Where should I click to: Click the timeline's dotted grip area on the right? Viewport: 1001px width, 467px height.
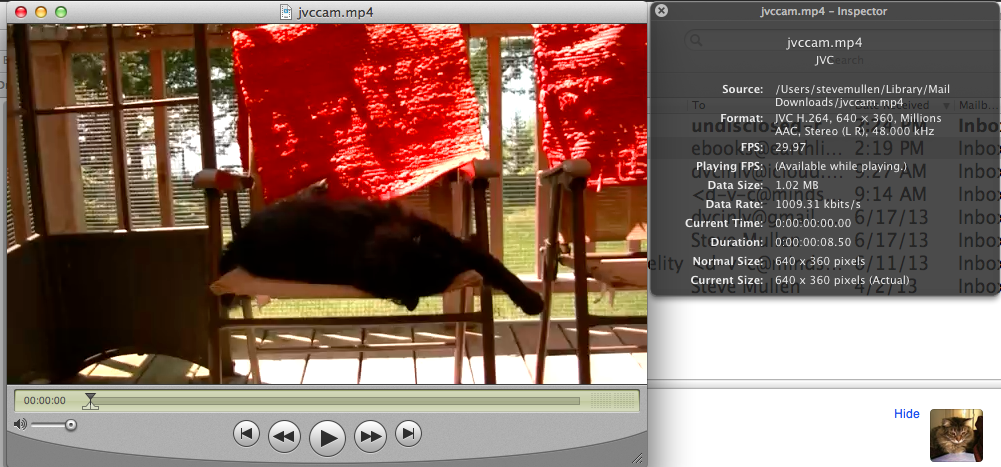[612, 401]
